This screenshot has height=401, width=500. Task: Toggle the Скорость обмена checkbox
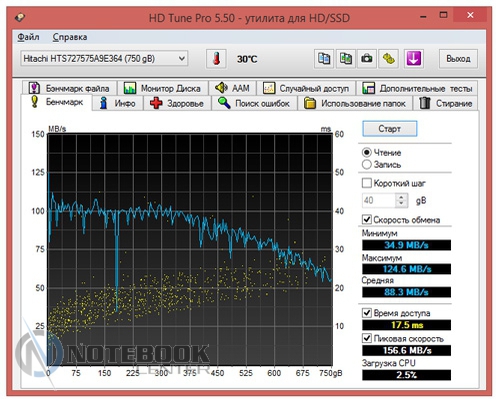[367, 220]
